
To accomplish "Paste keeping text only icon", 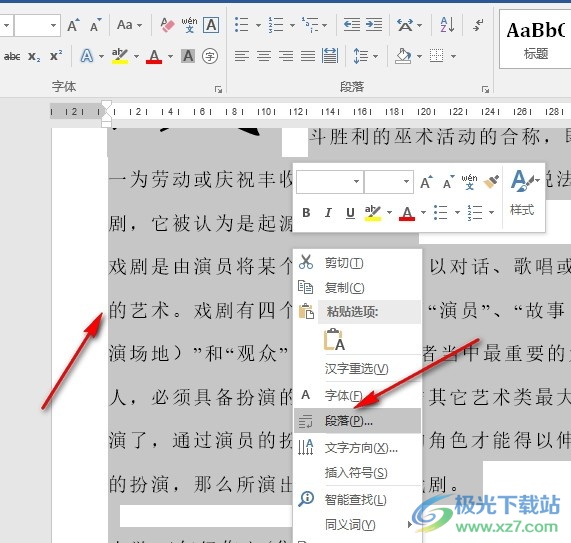I will coord(334,339).
